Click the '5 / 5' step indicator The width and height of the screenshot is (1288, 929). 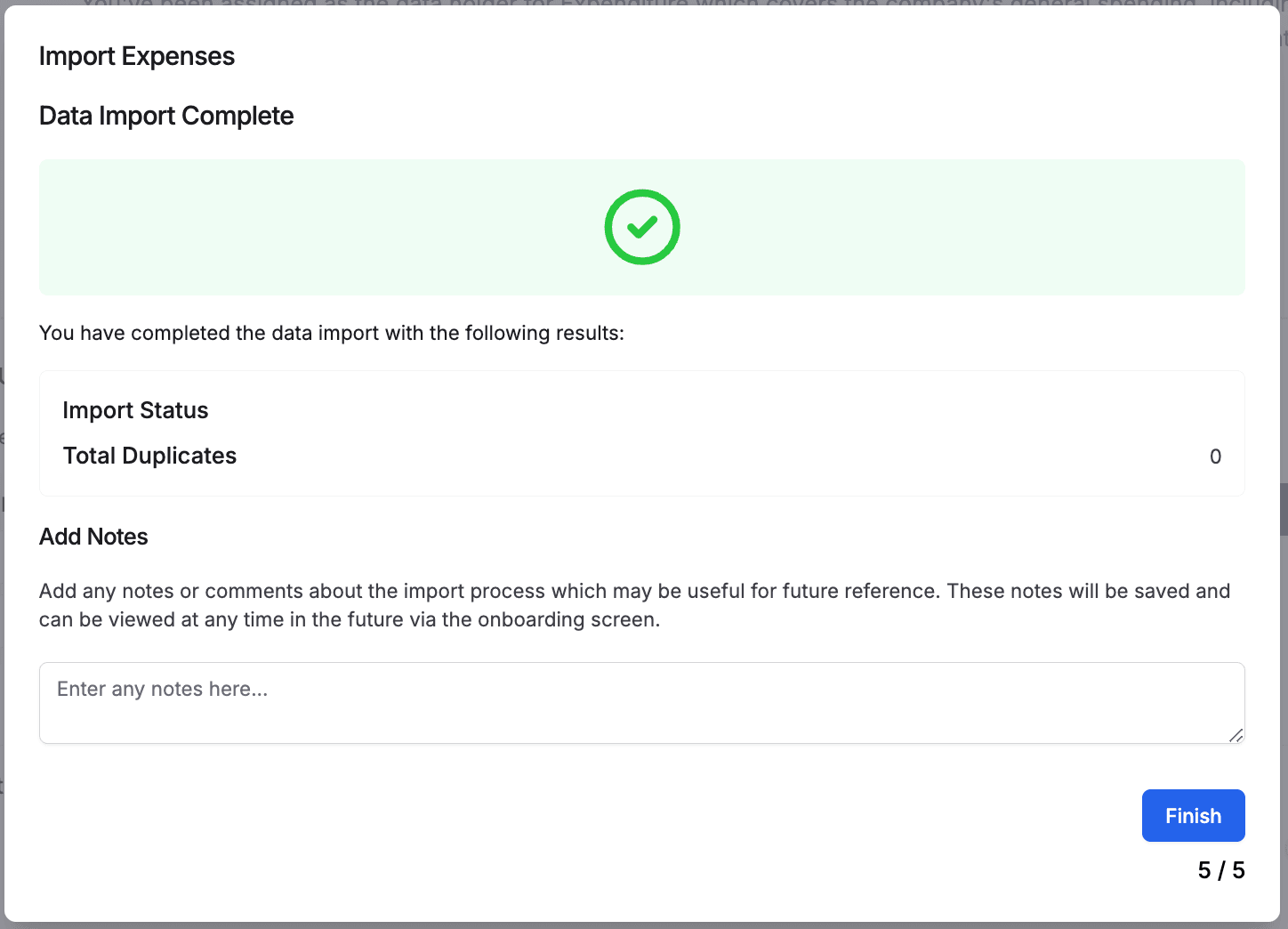point(1220,870)
